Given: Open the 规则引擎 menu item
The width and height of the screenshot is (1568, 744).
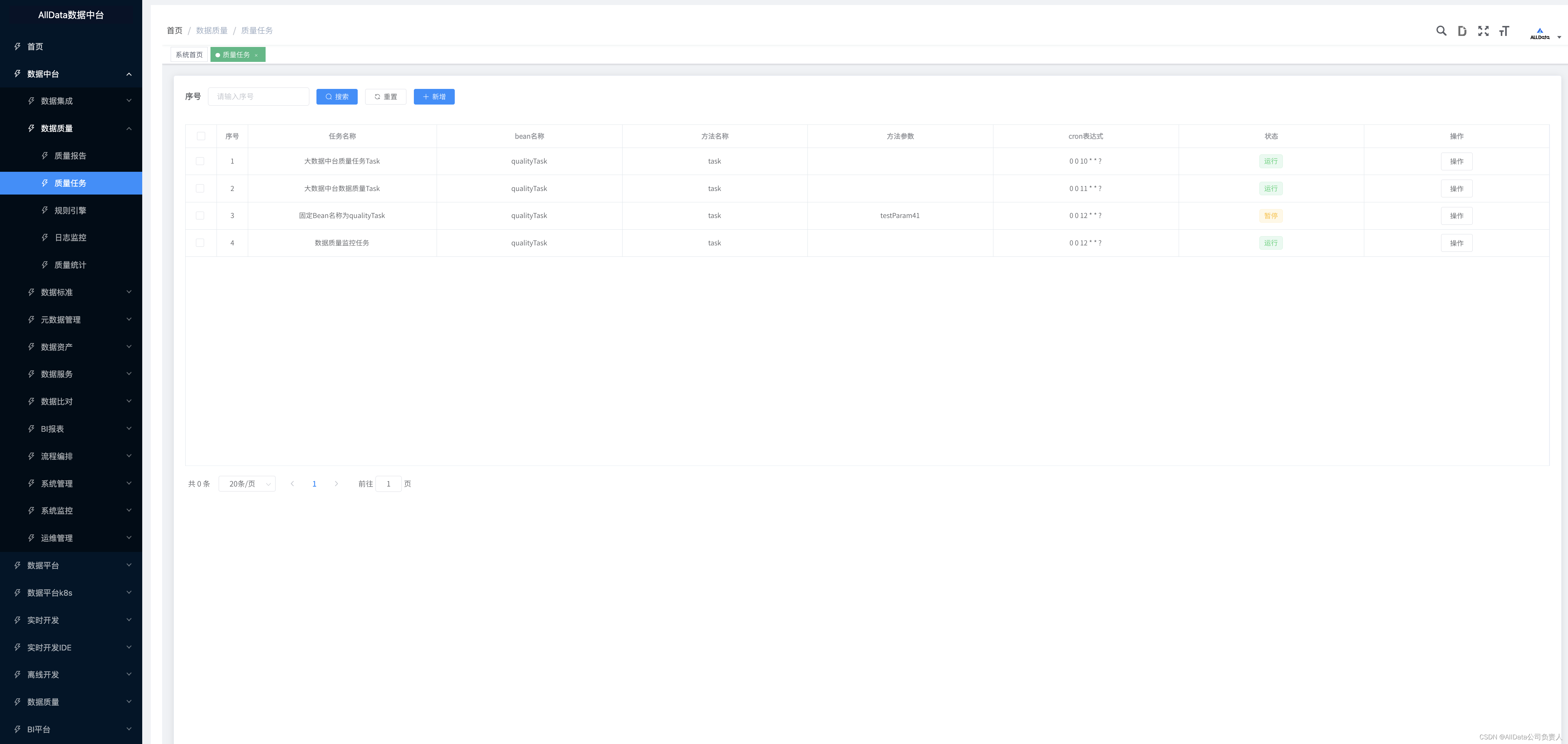Looking at the screenshot, I should [71, 211].
